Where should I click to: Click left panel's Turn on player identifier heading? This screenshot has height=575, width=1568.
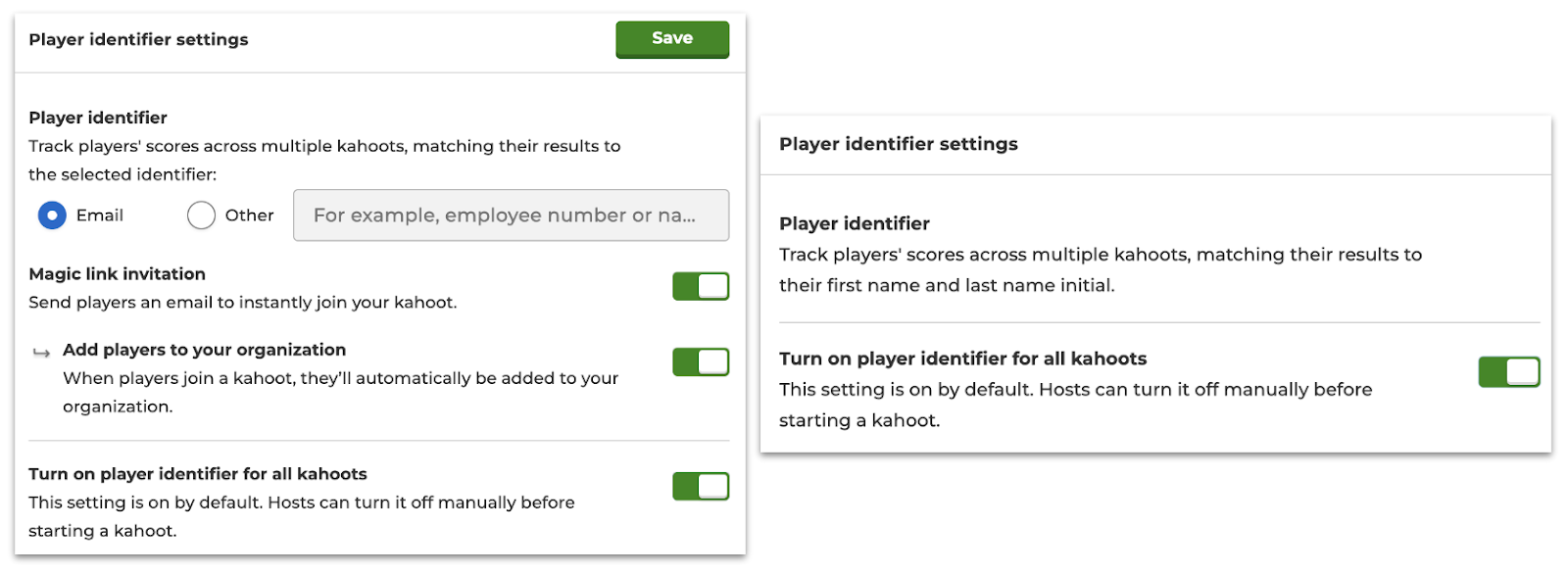pos(198,474)
